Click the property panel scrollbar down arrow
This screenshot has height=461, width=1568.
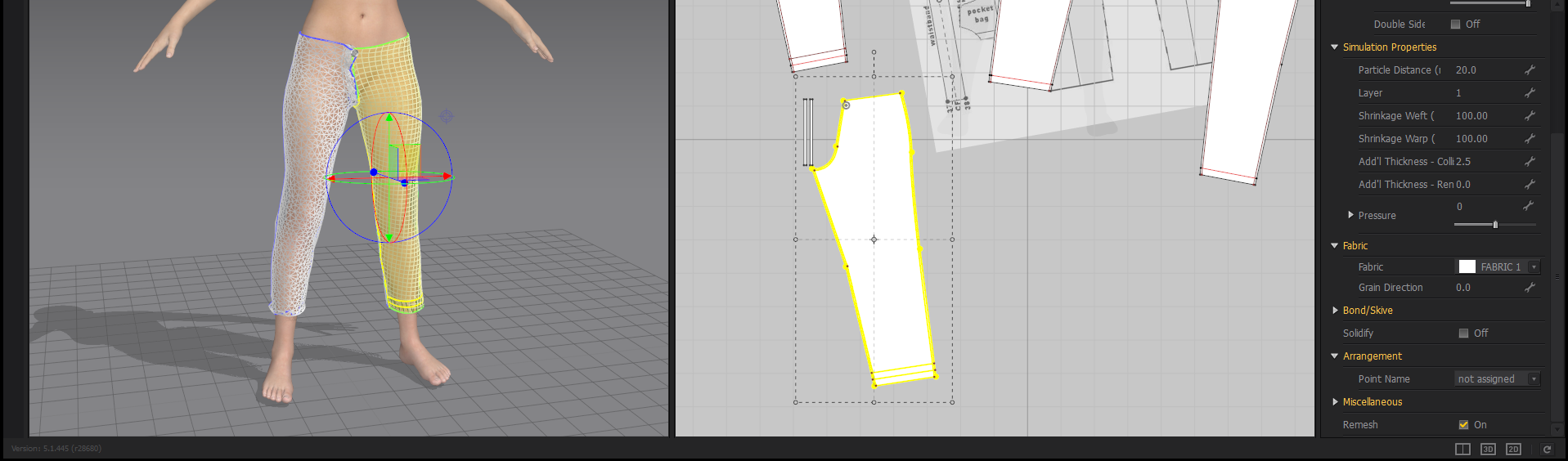click(1558, 431)
